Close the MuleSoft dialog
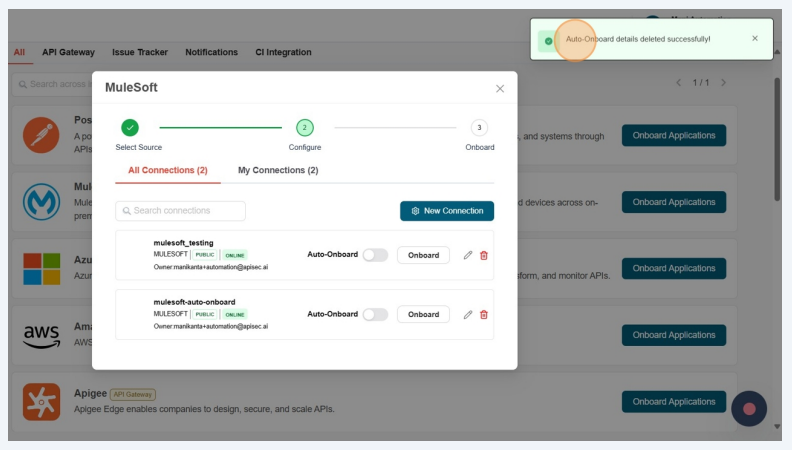792x450 pixels. pyautogui.click(x=500, y=88)
